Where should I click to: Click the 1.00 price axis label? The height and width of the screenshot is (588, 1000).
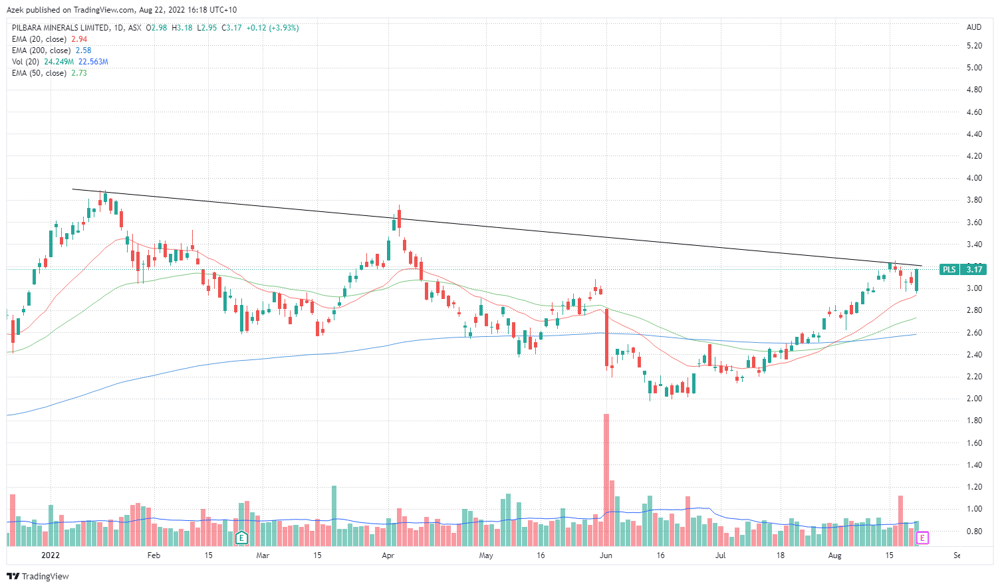[974, 509]
